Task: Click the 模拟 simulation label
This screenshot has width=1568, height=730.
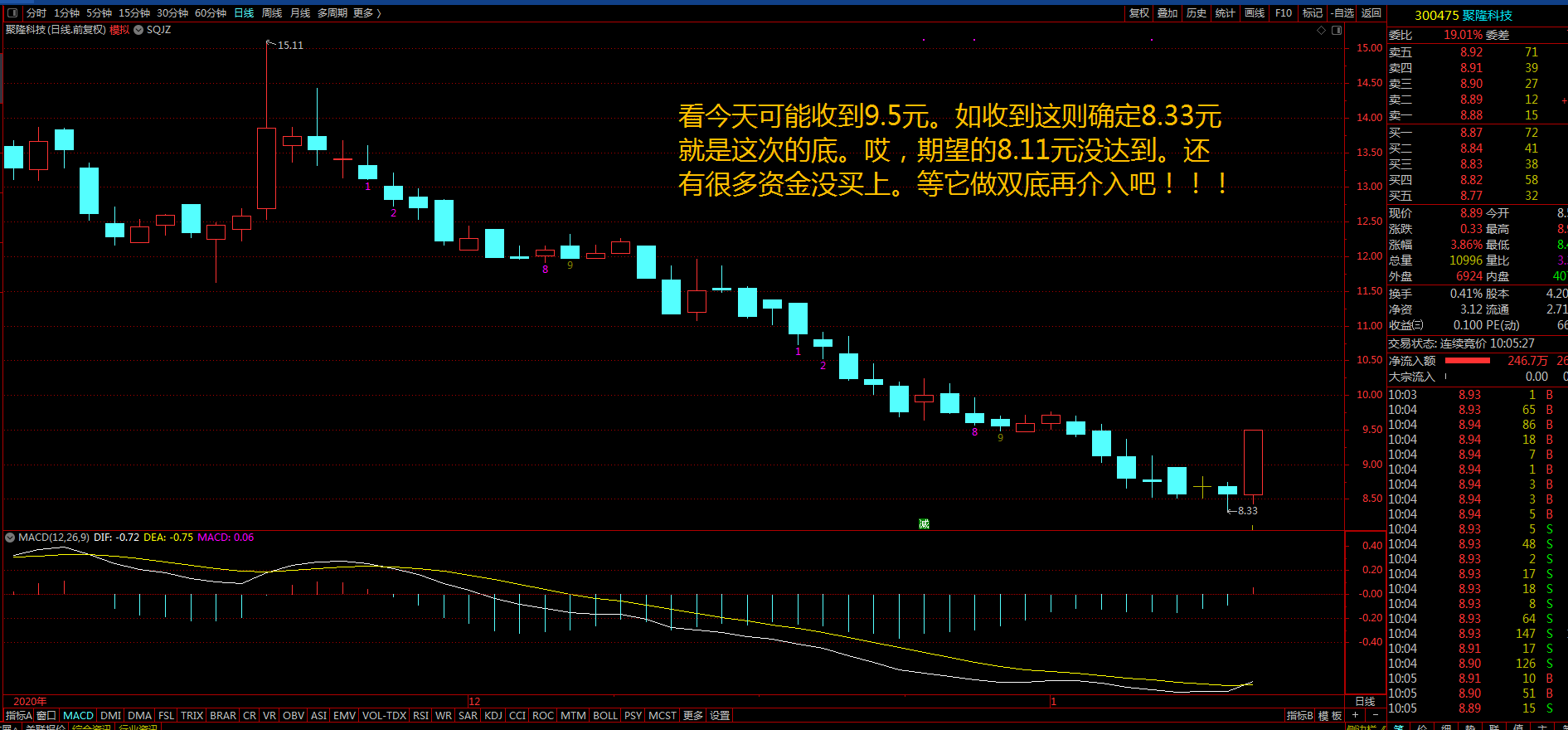Action: click(119, 30)
